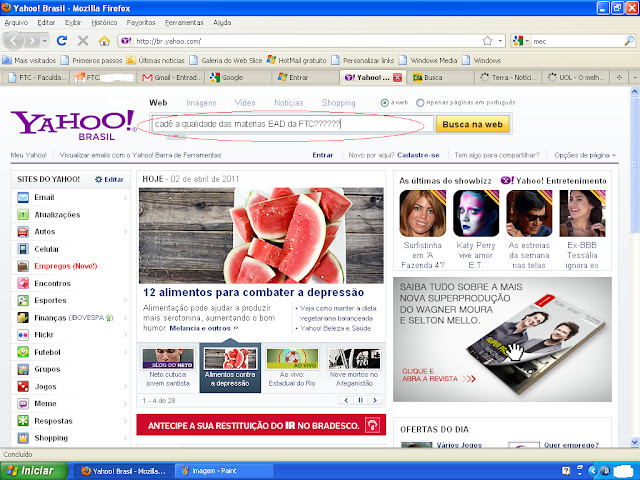Open the list all tabs dropdown

coord(635,77)
